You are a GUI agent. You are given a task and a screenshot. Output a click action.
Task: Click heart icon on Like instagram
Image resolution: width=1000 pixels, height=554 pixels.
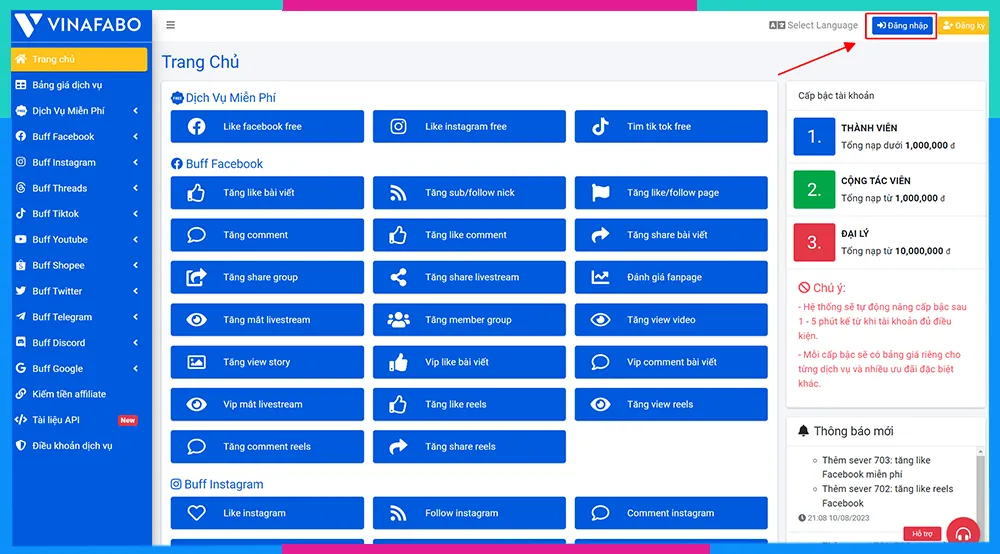[x=196, y=513]
